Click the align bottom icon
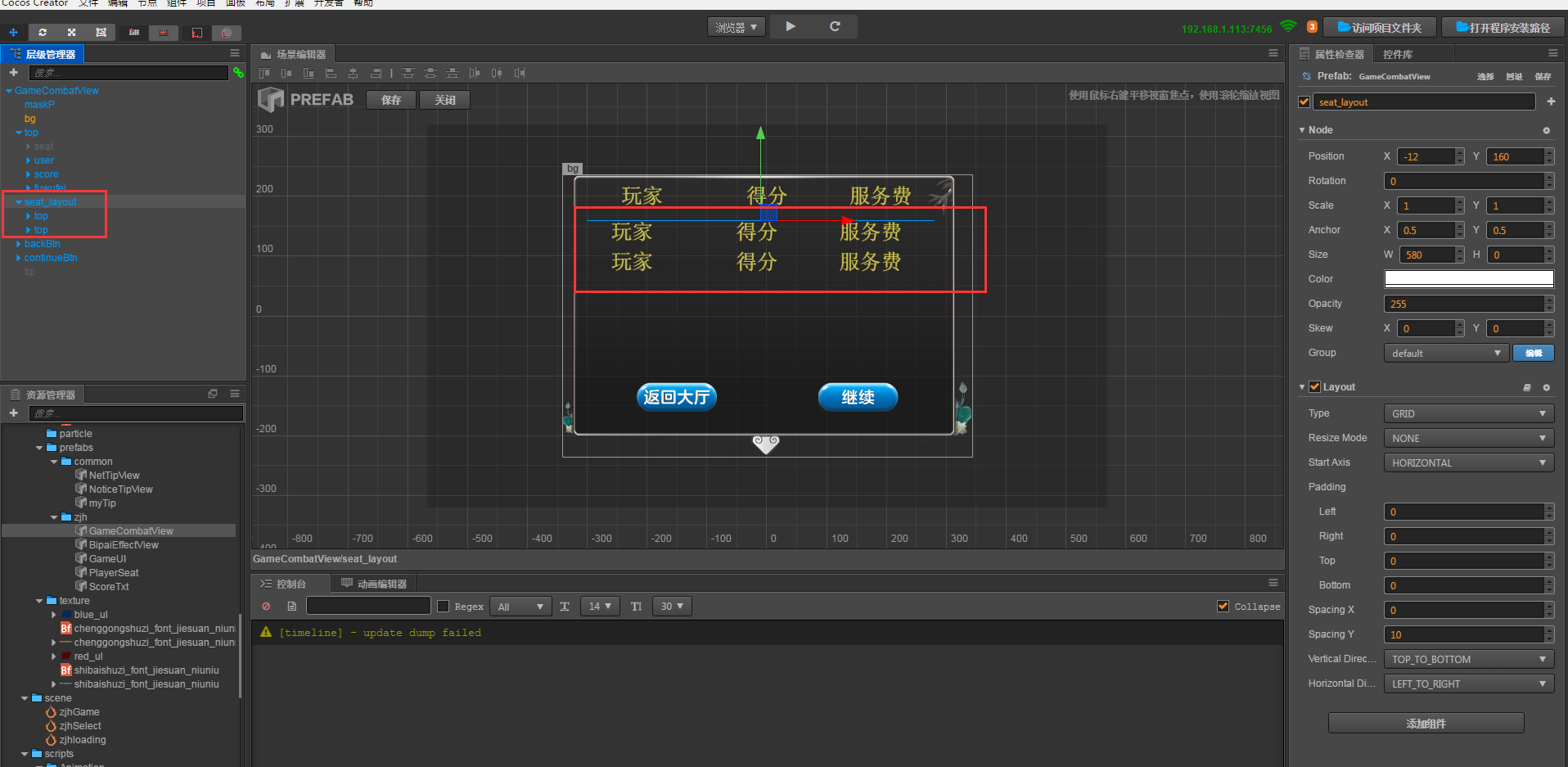This screenshot has width=1568, height=767. pos(309,74)
